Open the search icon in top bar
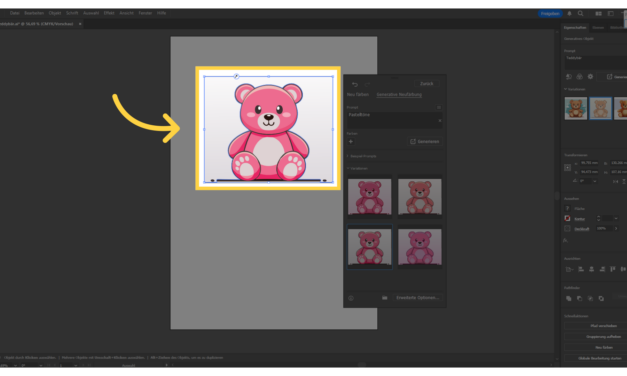Viewport: 627px width, 376px height. [580, 14]
